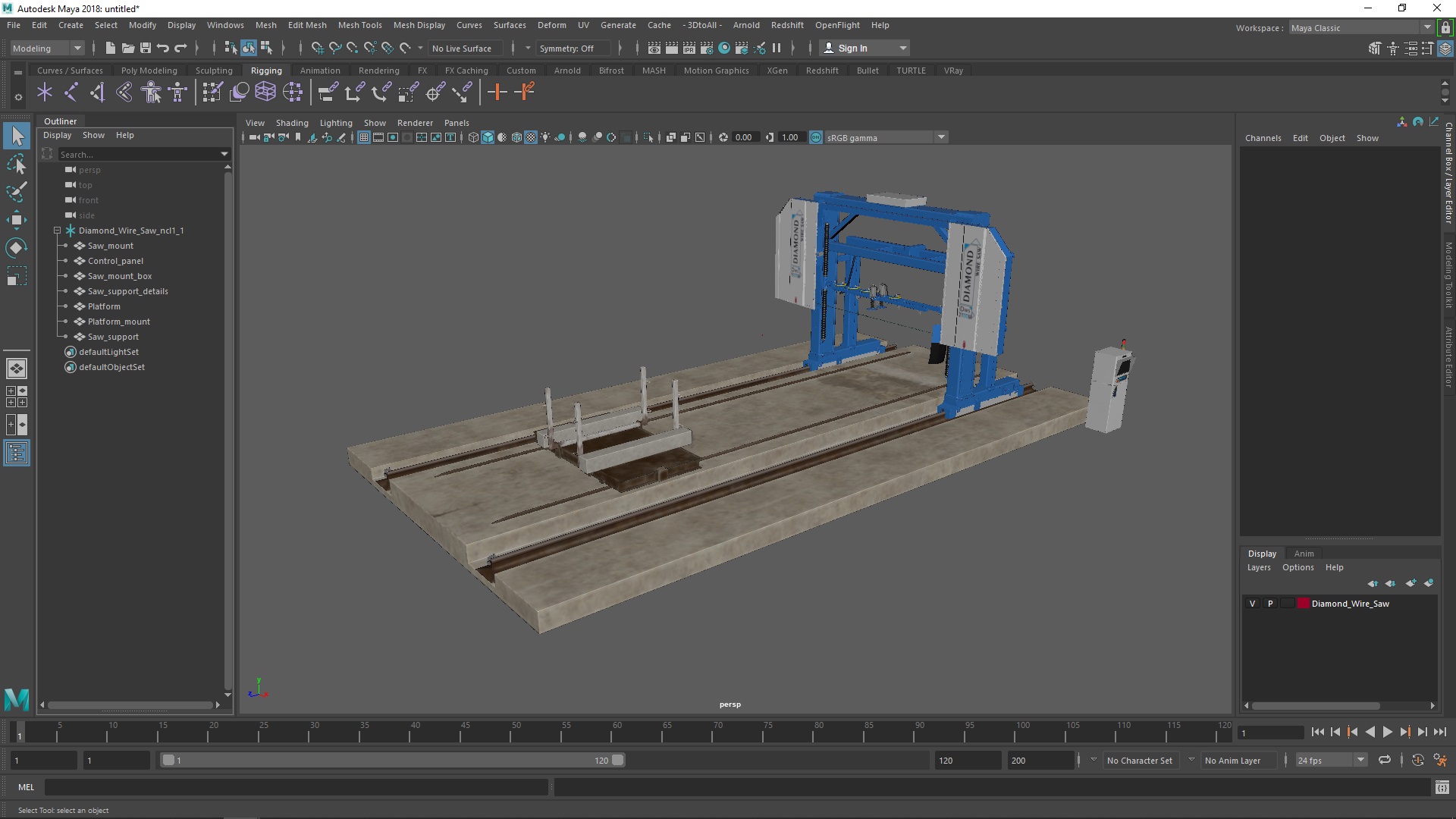Image resolution: width=1456 pixels, height=819 pixels.
Task: Open the Outliner search filter dropdown arrow
Action: pos(224,154)
